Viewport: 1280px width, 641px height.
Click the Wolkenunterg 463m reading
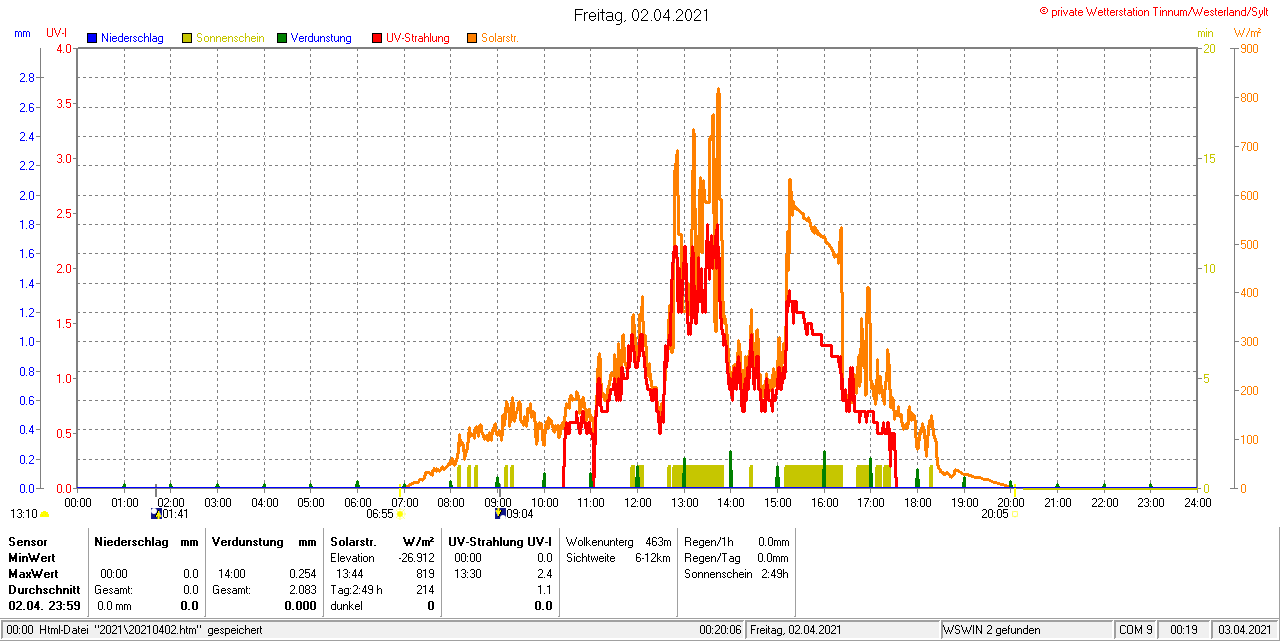(618, 541)
